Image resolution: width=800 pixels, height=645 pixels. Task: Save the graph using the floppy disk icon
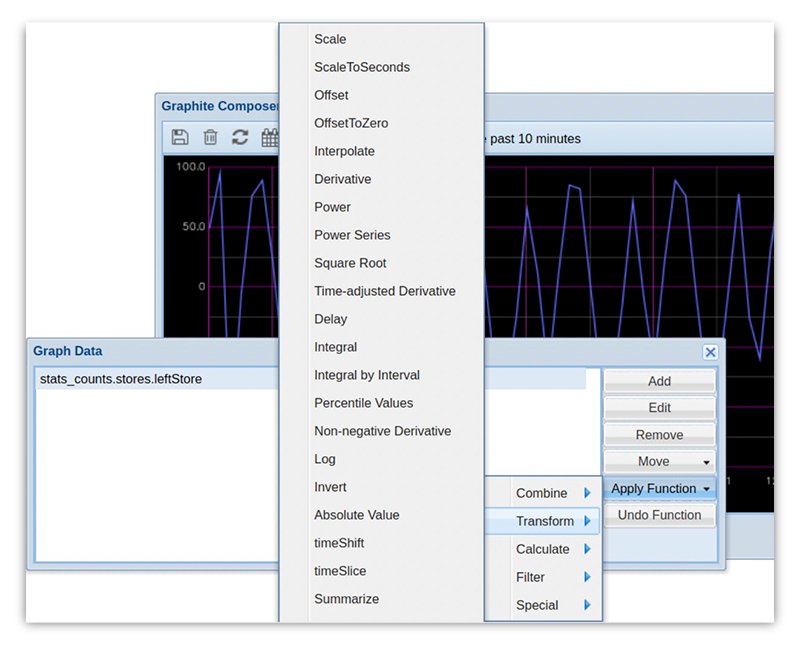[x=180, y=138]
